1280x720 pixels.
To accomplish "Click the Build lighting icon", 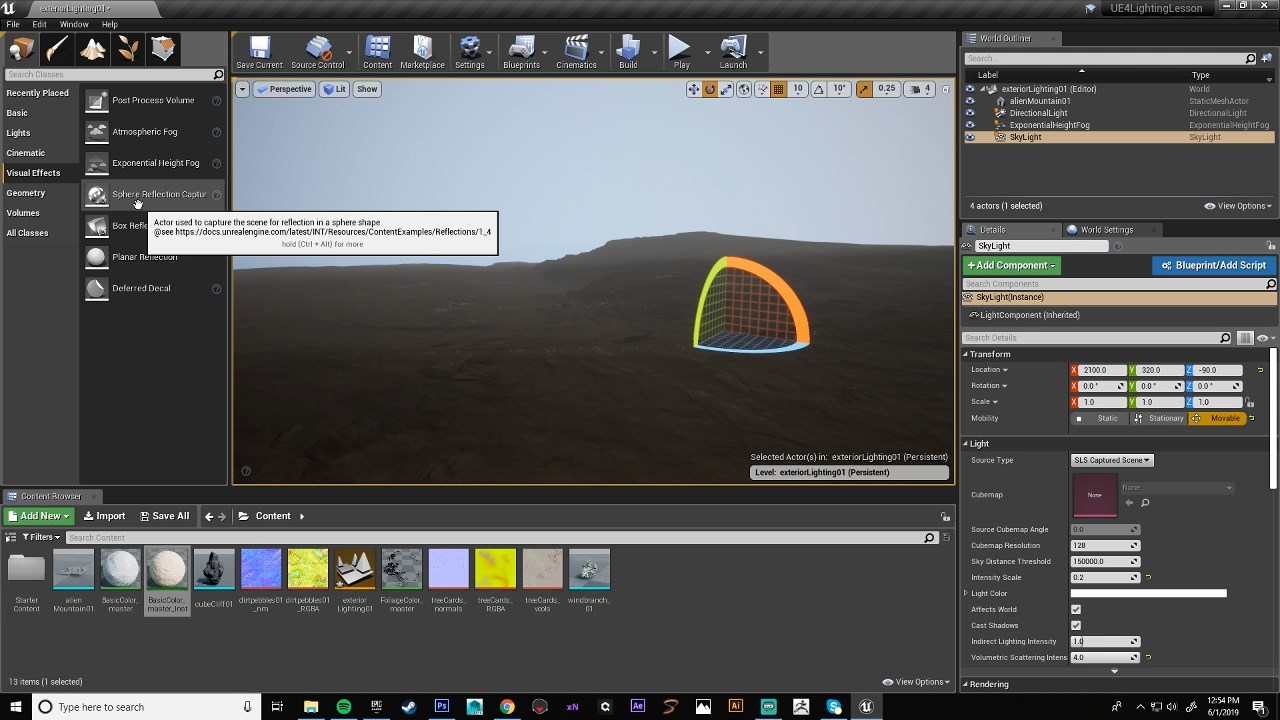I will coord(628,53).
